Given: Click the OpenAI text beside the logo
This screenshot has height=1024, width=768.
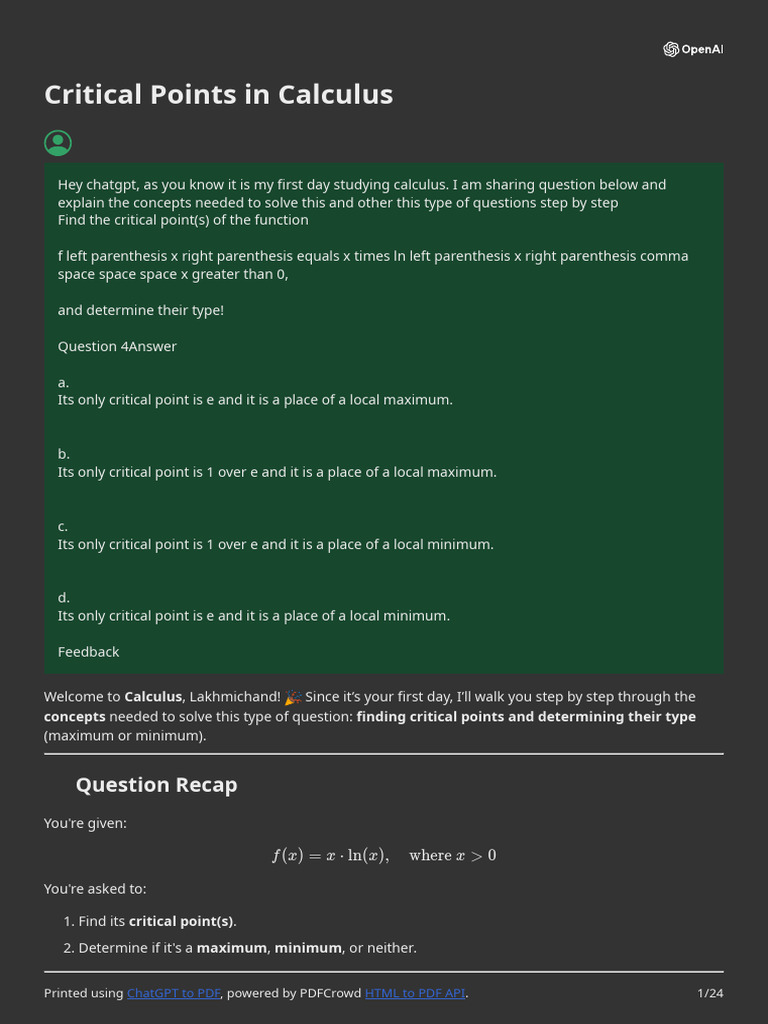Looking at the screenshot, I should coord(702,49).
